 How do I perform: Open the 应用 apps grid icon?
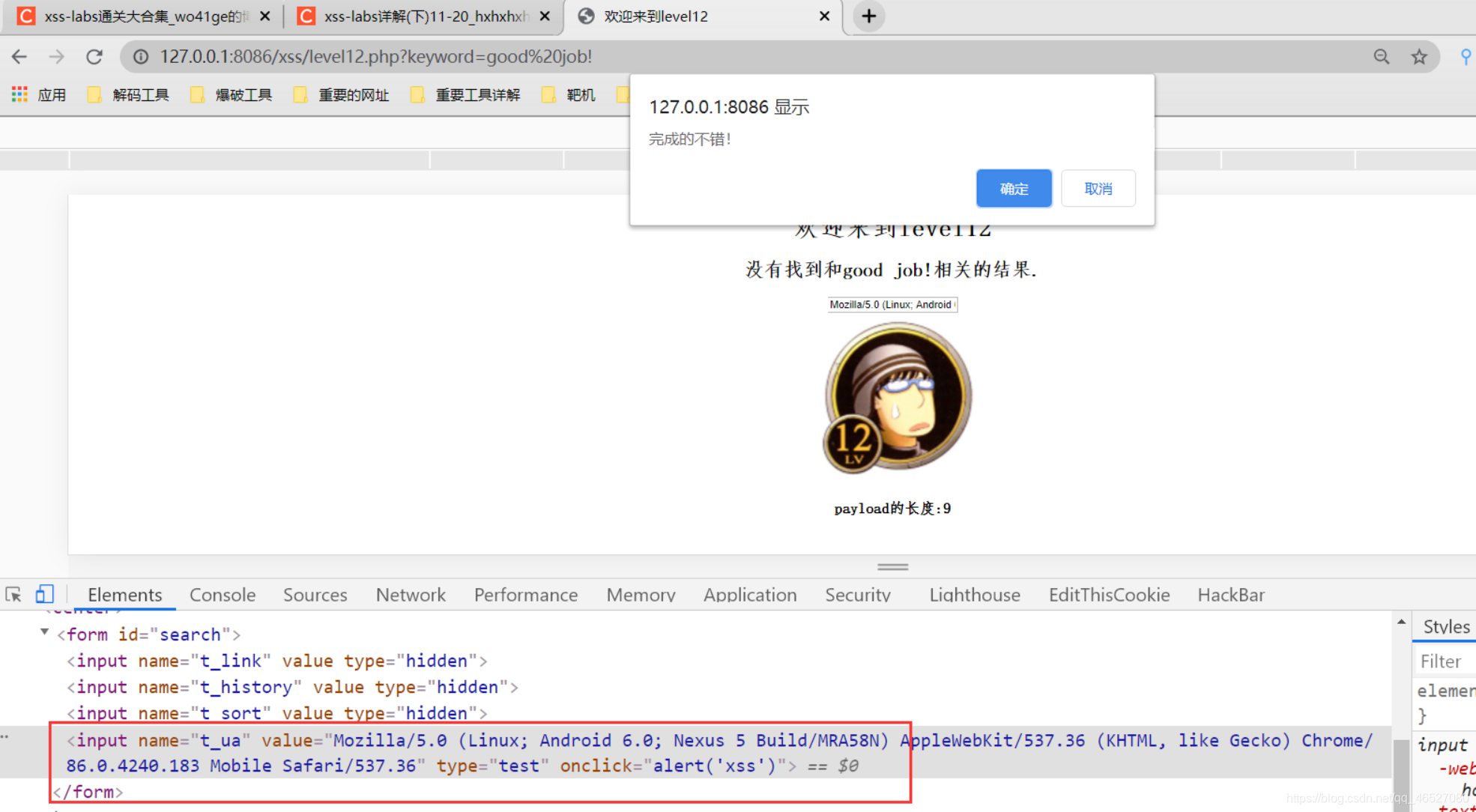pyautogui.click(x=19, y=94)
